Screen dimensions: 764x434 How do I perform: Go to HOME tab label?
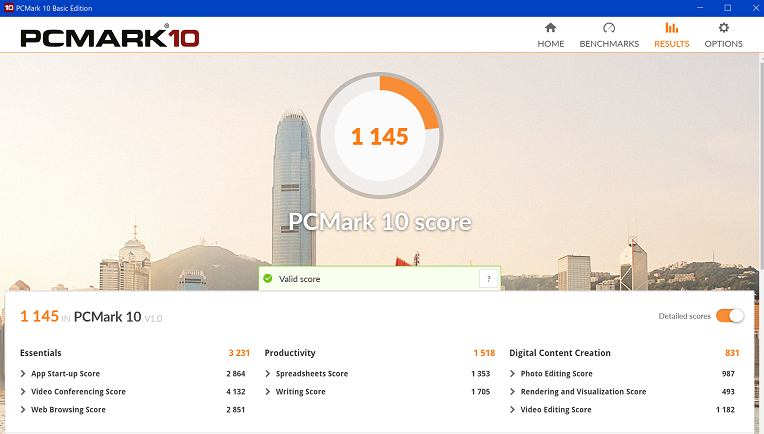click(x=551, y=44)
